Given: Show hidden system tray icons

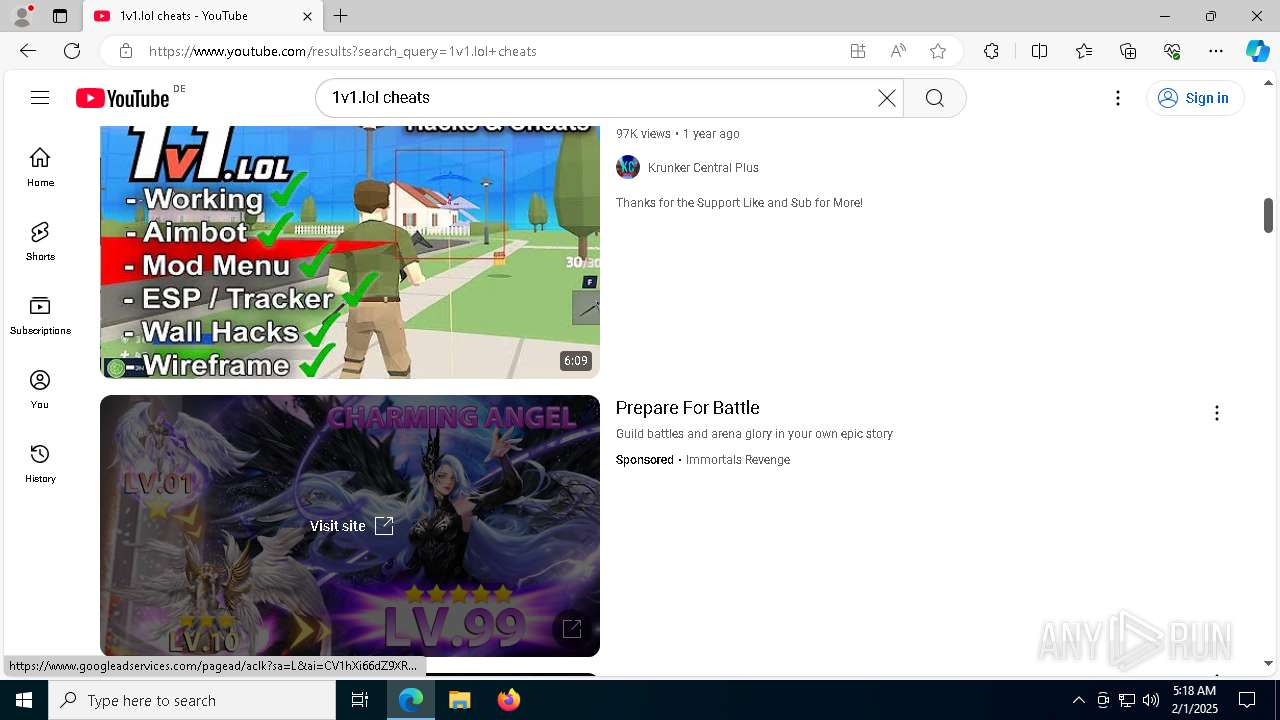Looking at the screenshot, I should point(1078,700).
